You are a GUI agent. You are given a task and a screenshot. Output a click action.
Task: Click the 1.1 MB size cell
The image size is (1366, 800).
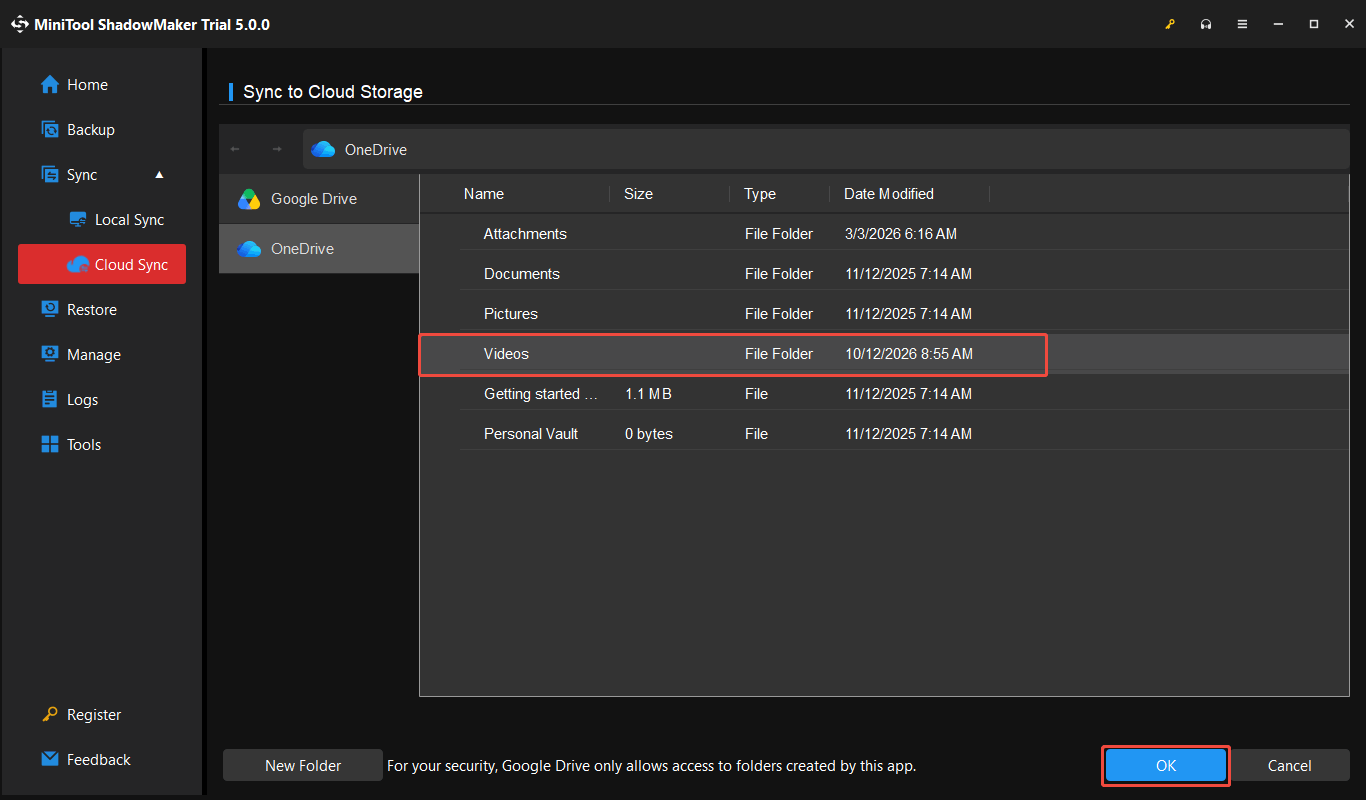coord(648,394)
